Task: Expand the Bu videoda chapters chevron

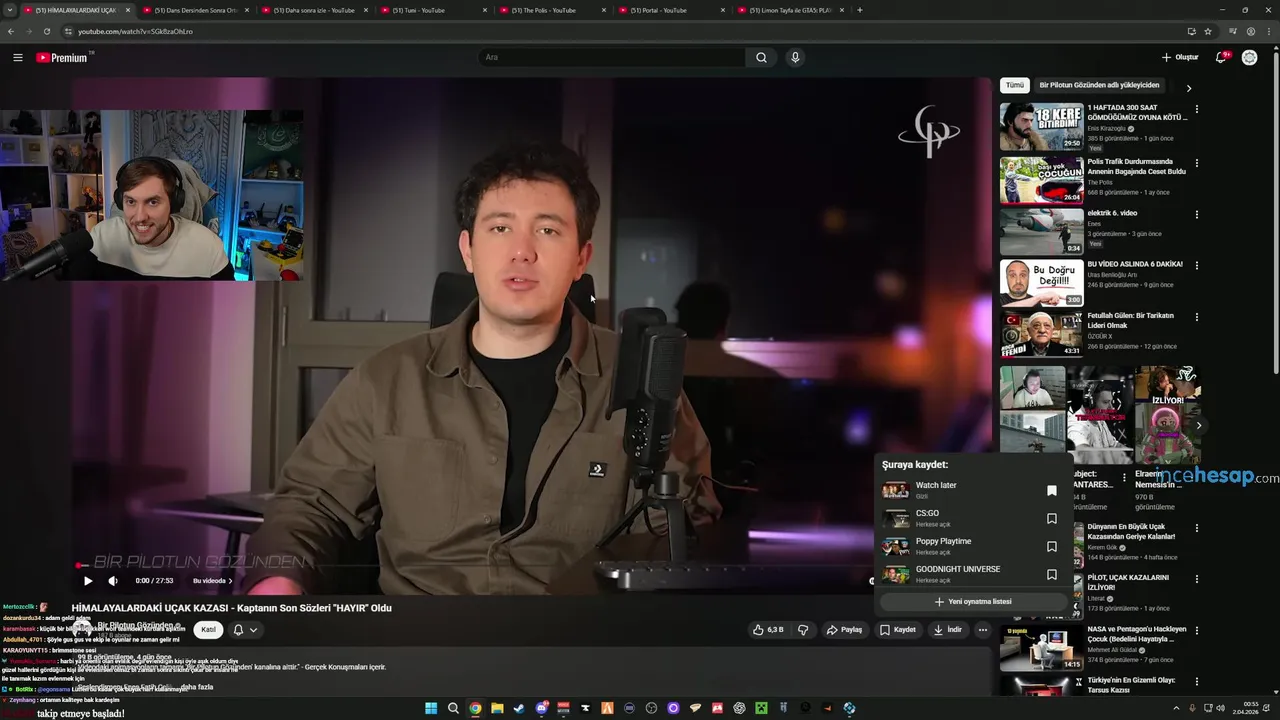Action: click(230, 581)
